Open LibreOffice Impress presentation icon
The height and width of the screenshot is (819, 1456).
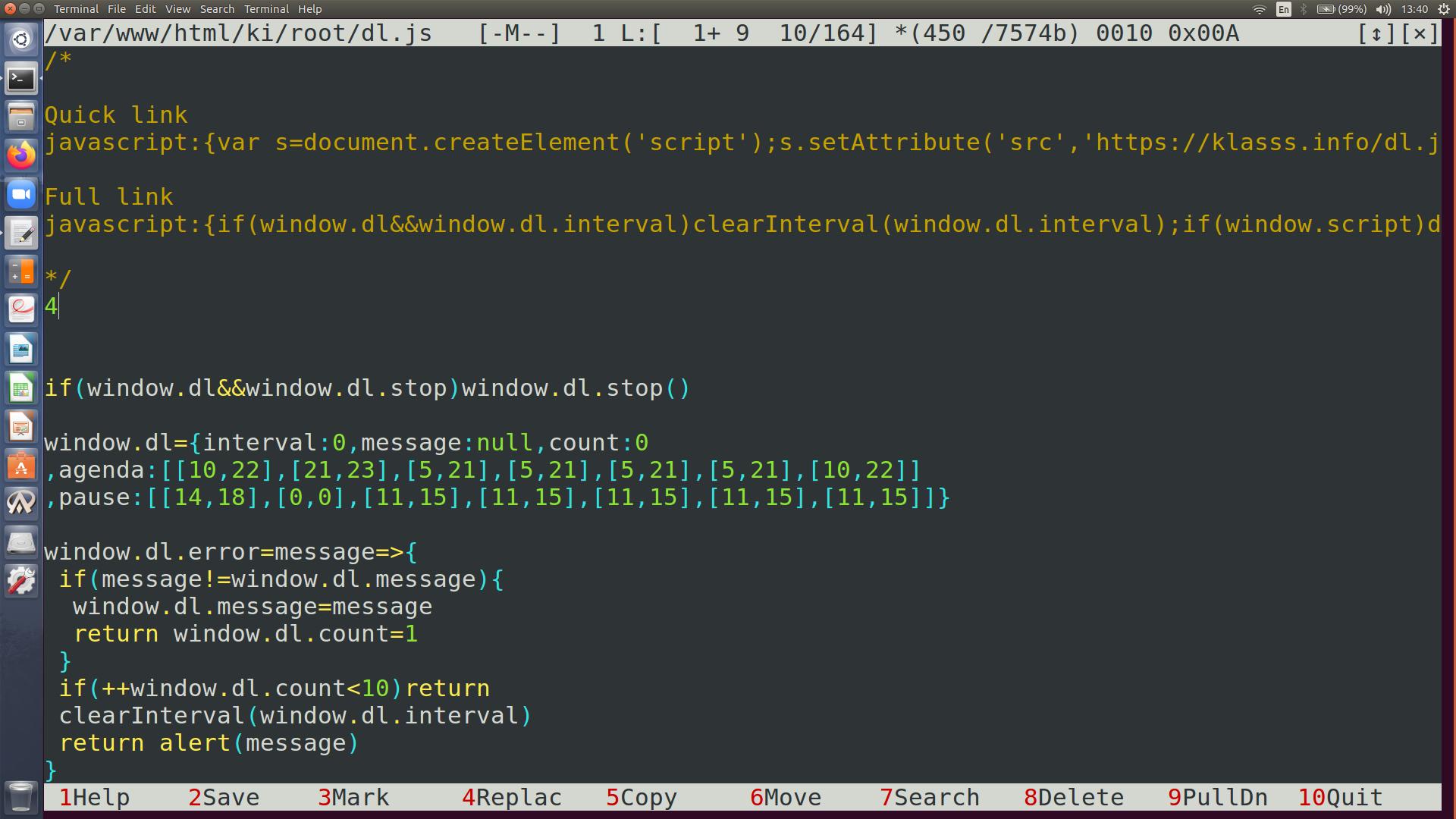point(21,427)
